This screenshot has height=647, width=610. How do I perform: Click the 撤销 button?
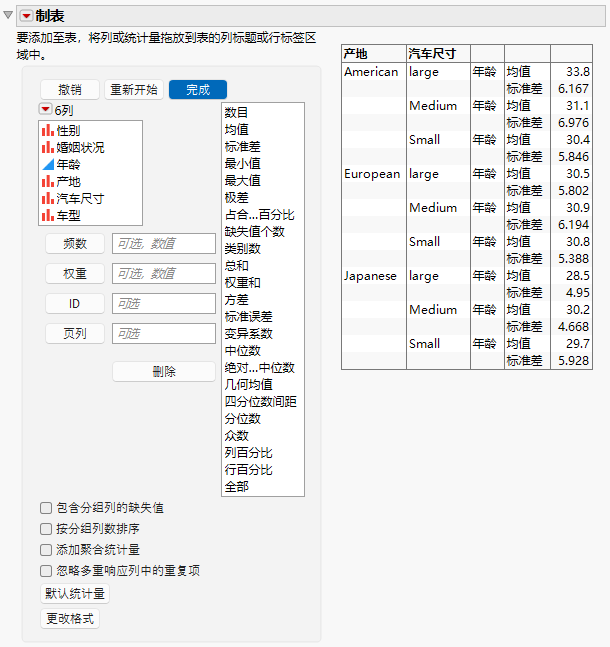point(70,90)
